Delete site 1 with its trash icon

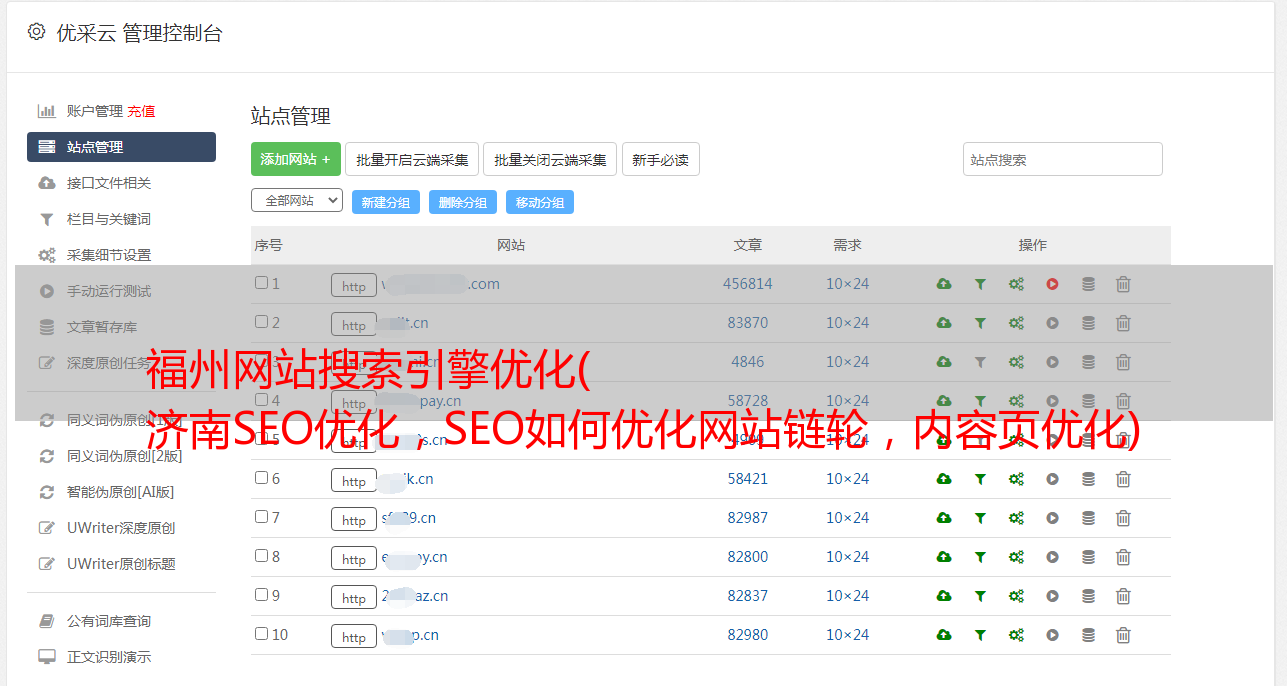(x=1123, y=284)
